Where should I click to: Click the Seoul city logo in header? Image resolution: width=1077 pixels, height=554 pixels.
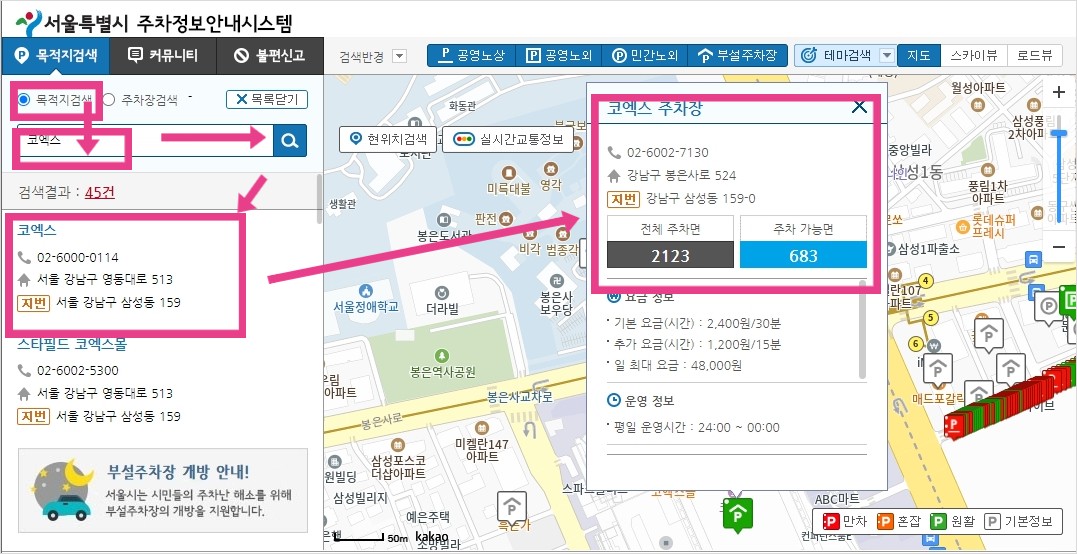pyautogui.click(x=29, y=23)
